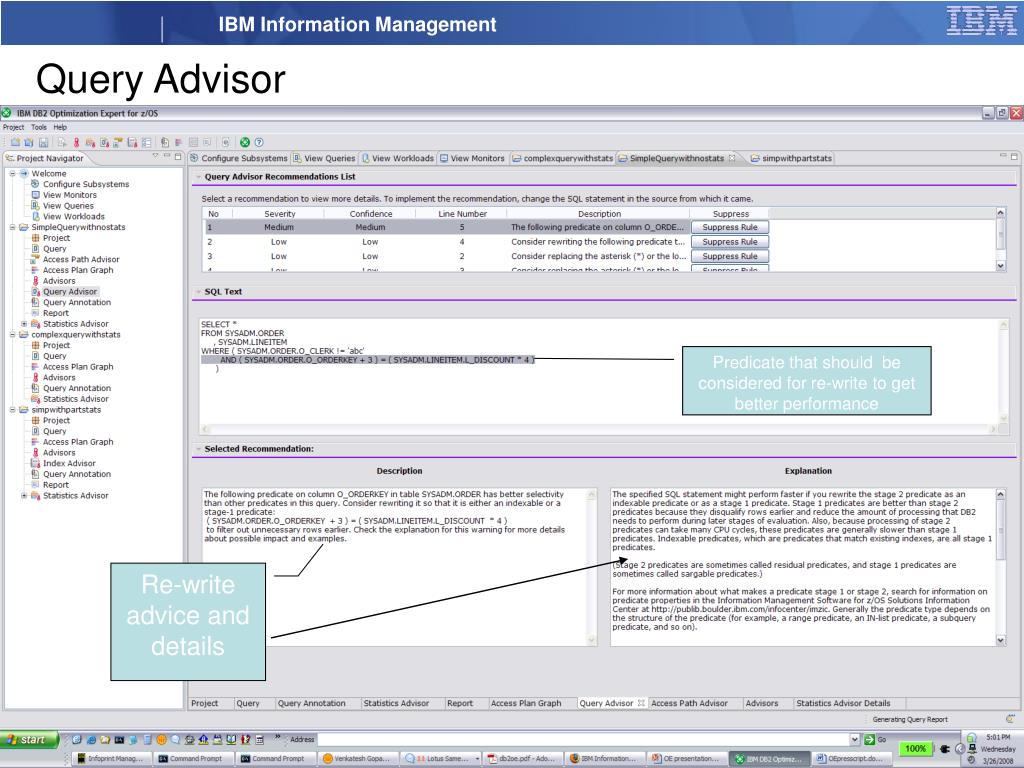Maximize the editor area via top-right icon
This screenshot has width=1024, height=768.
pyautogui.click(x=1014, y=156)
